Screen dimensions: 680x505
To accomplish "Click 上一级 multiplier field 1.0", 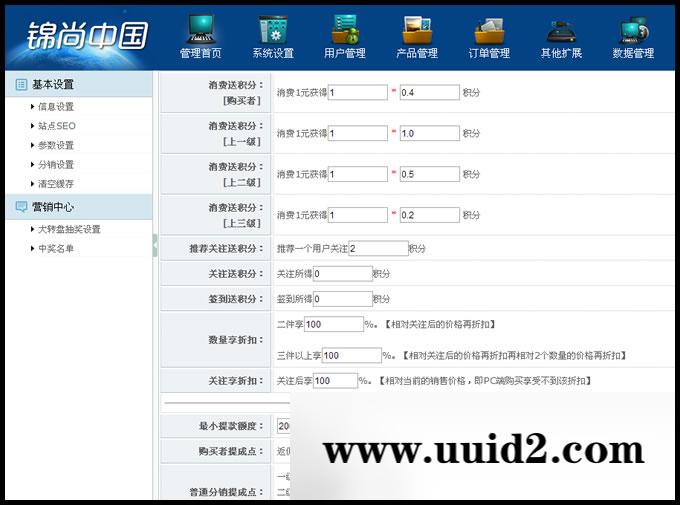I will 430,133.
